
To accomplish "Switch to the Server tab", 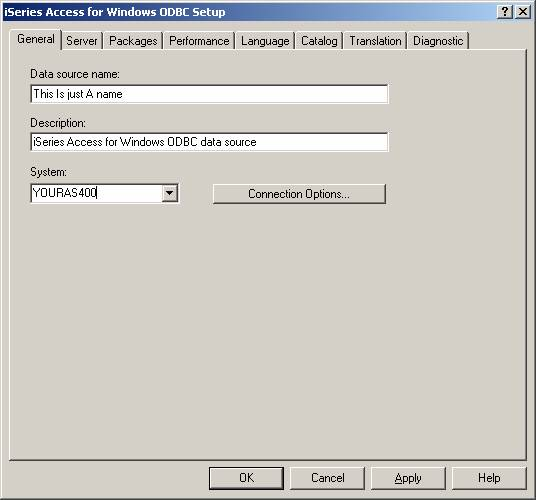I will click(x=82, y=41).
